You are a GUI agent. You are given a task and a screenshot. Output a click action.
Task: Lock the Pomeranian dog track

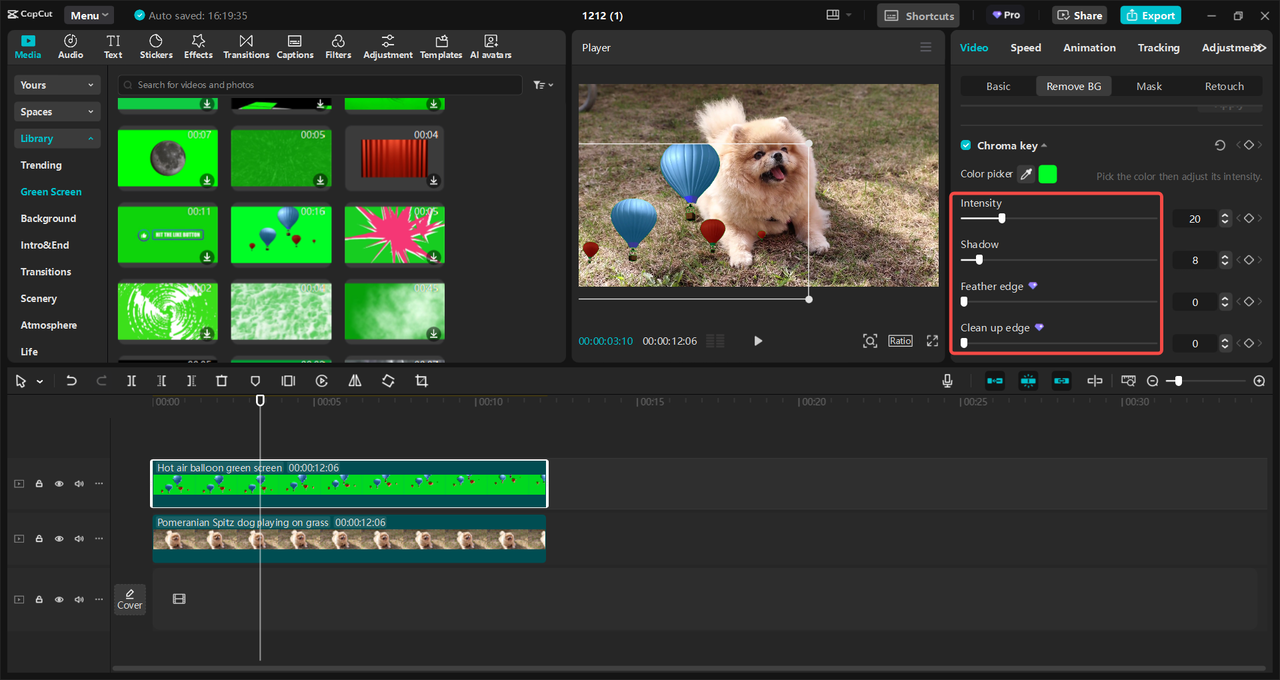pos(39,539)
